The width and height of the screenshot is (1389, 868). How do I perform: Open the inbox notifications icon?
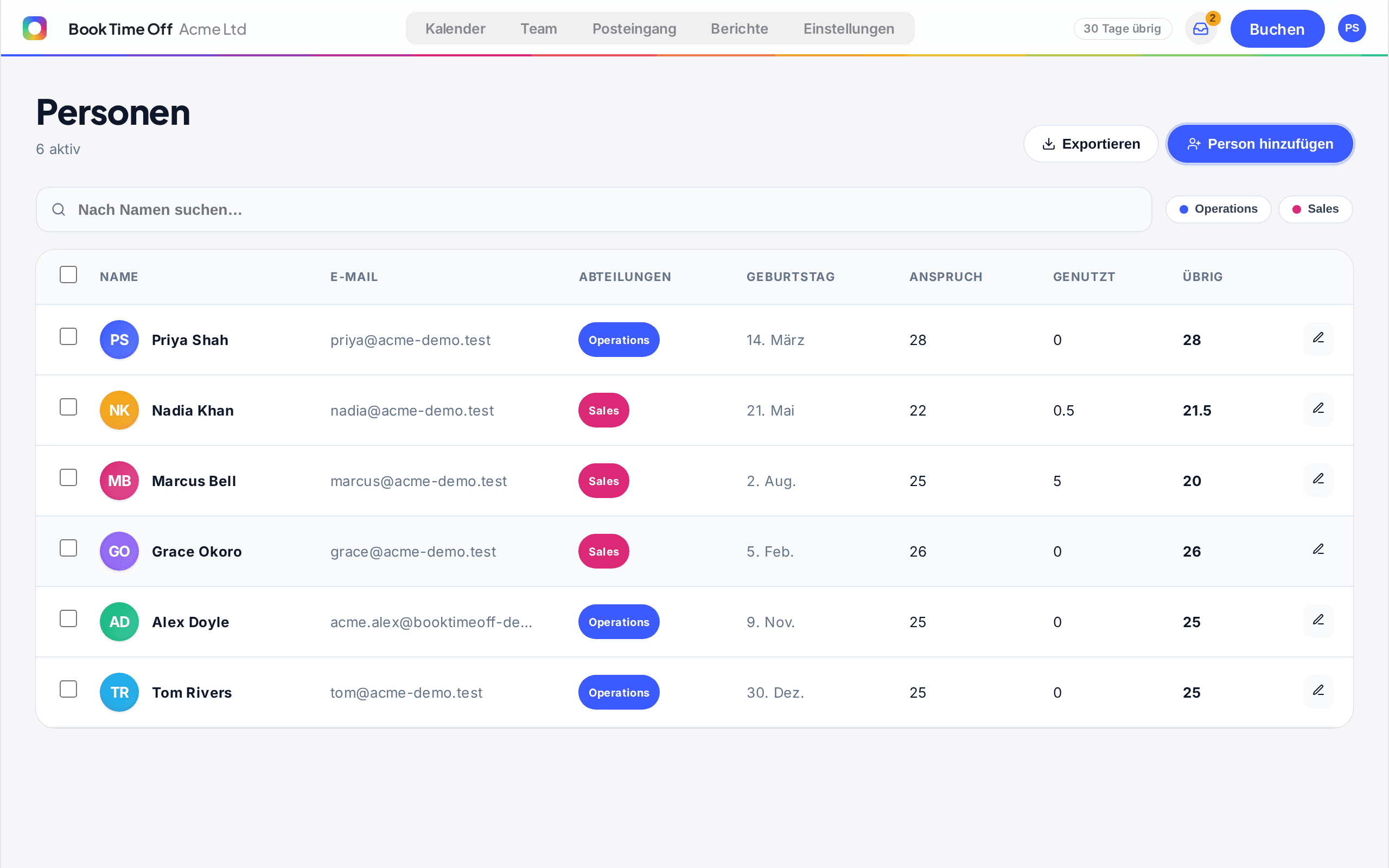tap(1200, 29)
